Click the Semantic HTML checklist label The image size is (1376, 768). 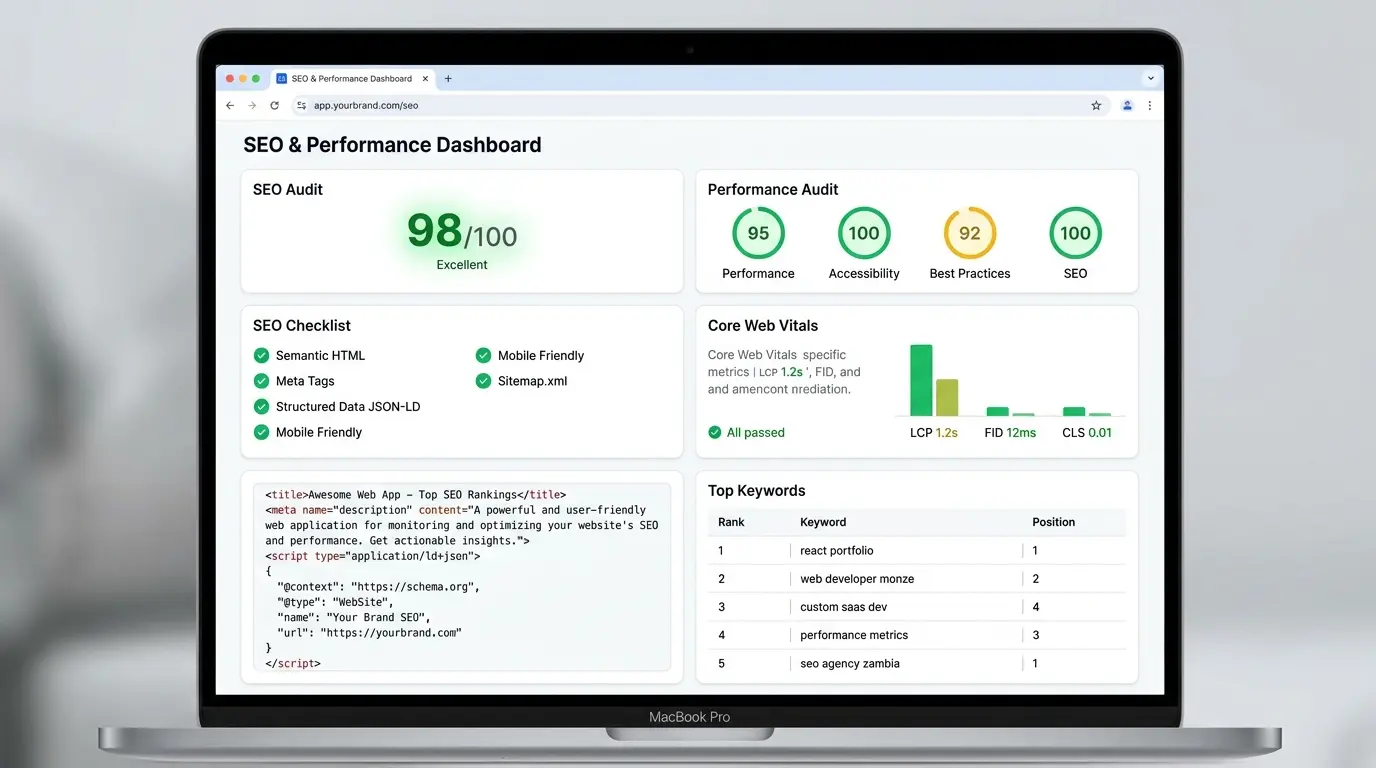click(x=320, y=355)
